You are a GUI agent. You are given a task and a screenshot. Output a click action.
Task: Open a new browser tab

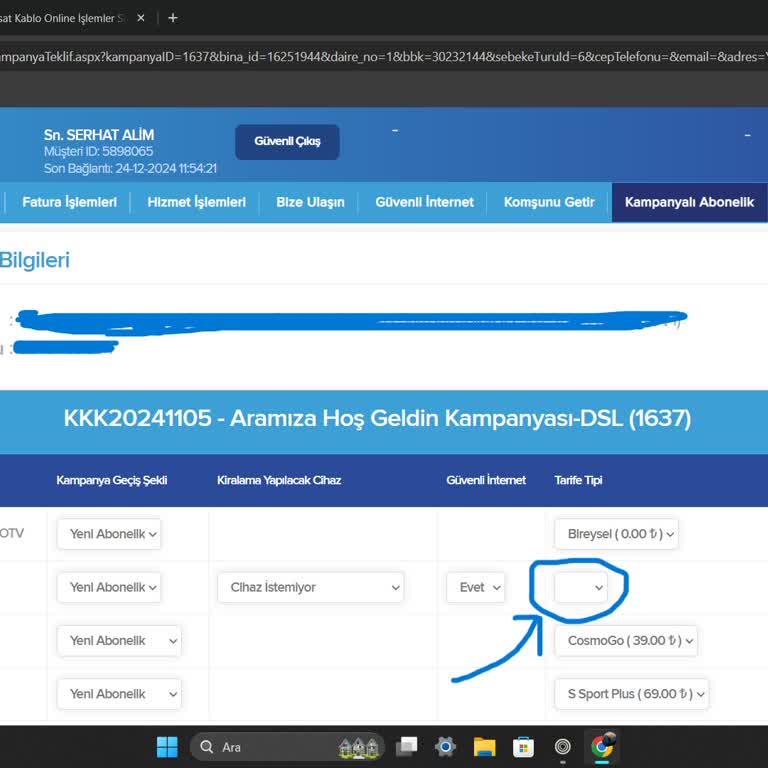[x=172, y=18]
